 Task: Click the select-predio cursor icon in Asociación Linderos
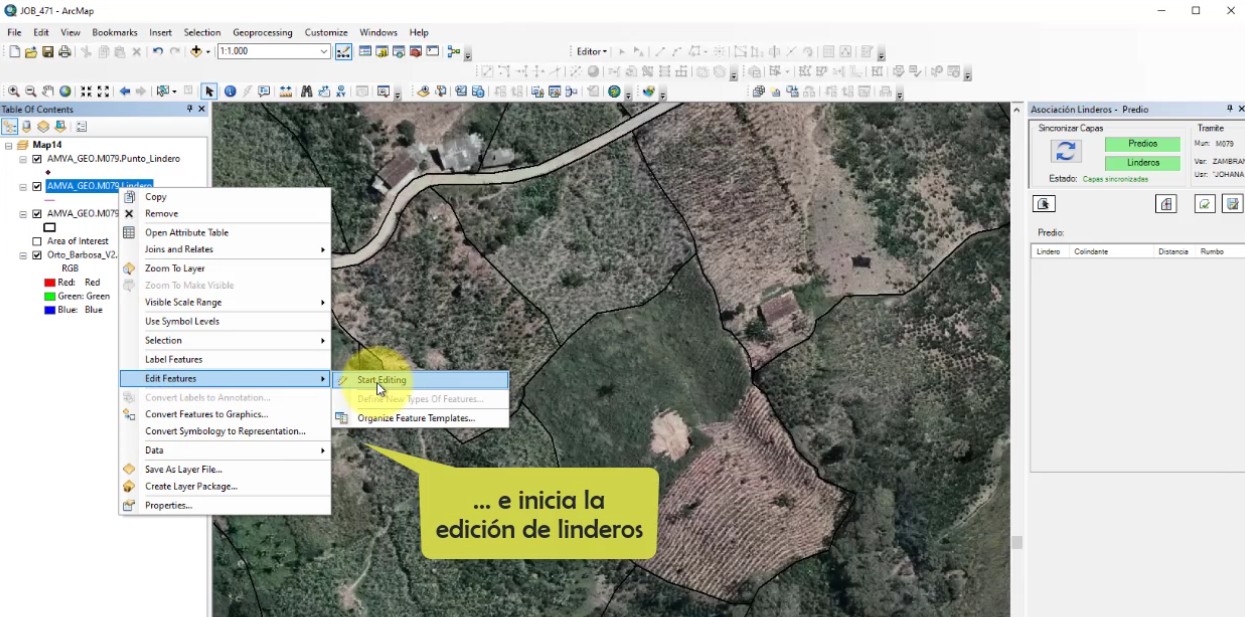pyautogui.click(x=1044, y=204)
